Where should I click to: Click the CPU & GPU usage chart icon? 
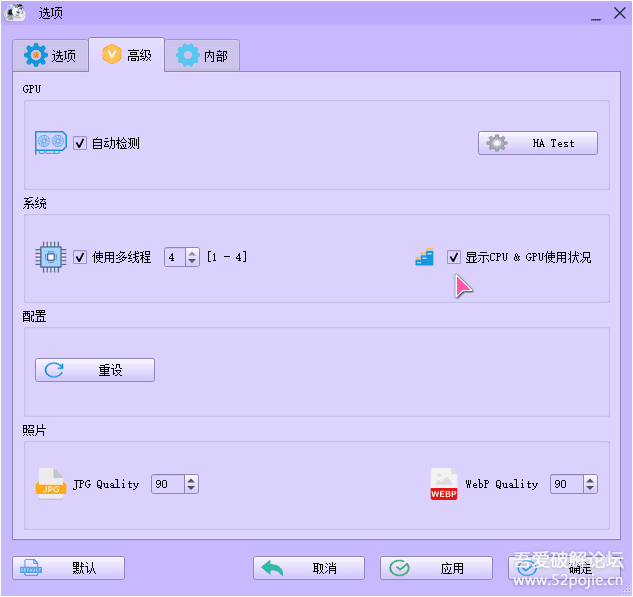coord(425,257)
